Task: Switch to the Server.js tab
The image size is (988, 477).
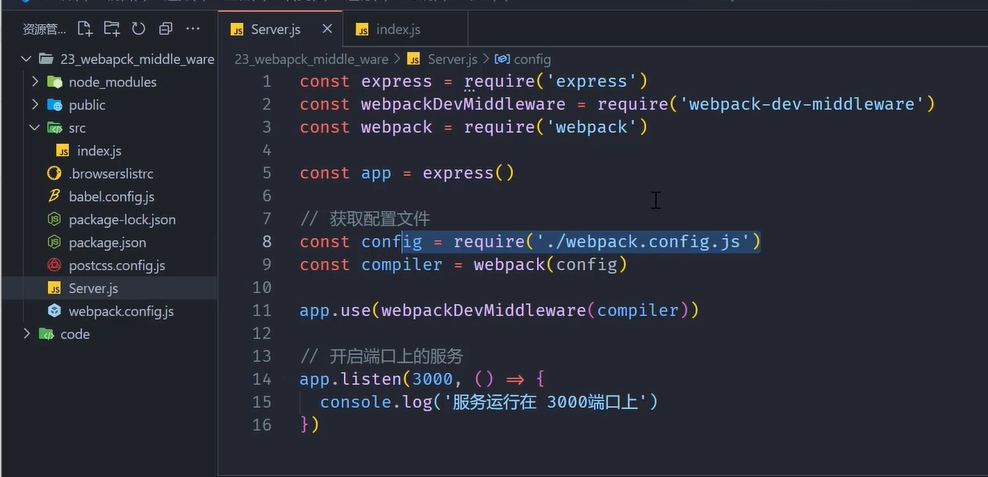Action: 280,29
